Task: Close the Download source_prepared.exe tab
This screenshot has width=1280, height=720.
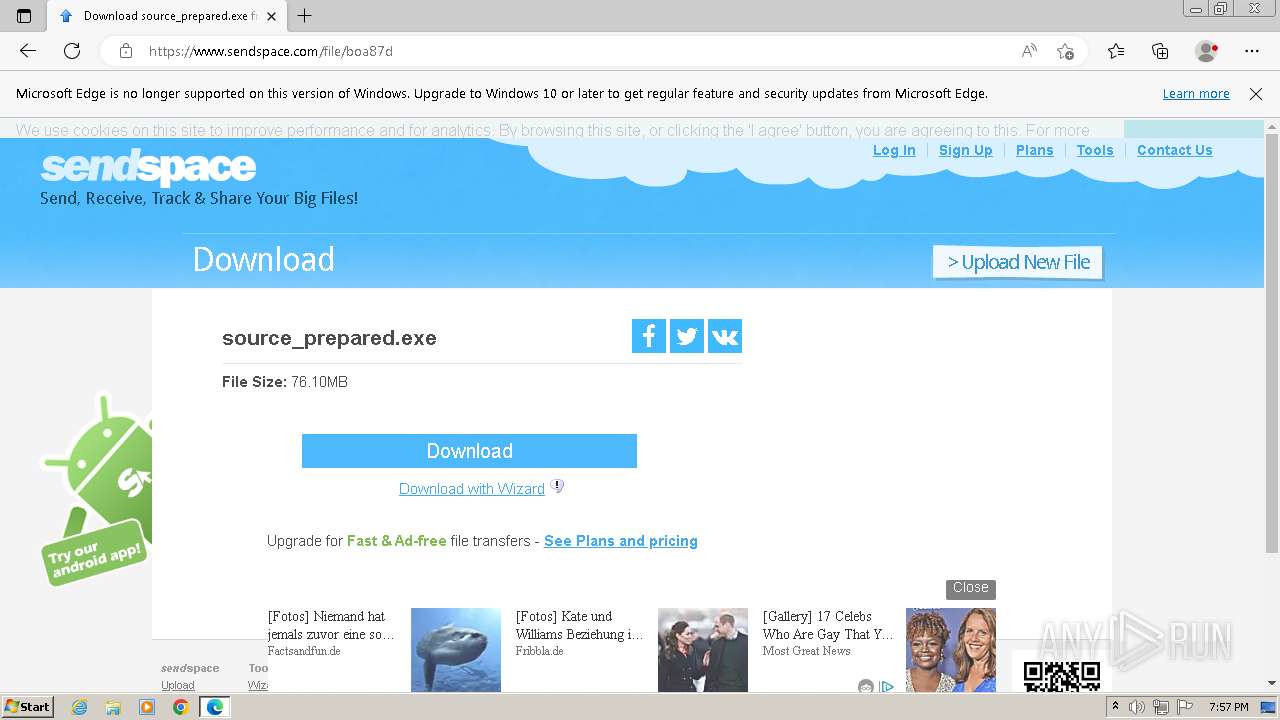Action: (x=271, y=16)
